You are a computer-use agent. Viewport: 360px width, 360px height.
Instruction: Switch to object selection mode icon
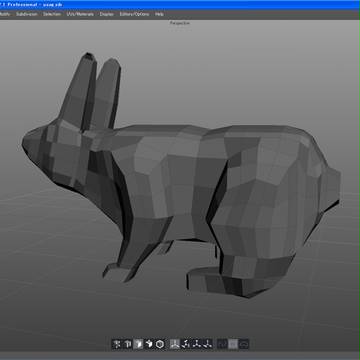click(x=149, y=344)
